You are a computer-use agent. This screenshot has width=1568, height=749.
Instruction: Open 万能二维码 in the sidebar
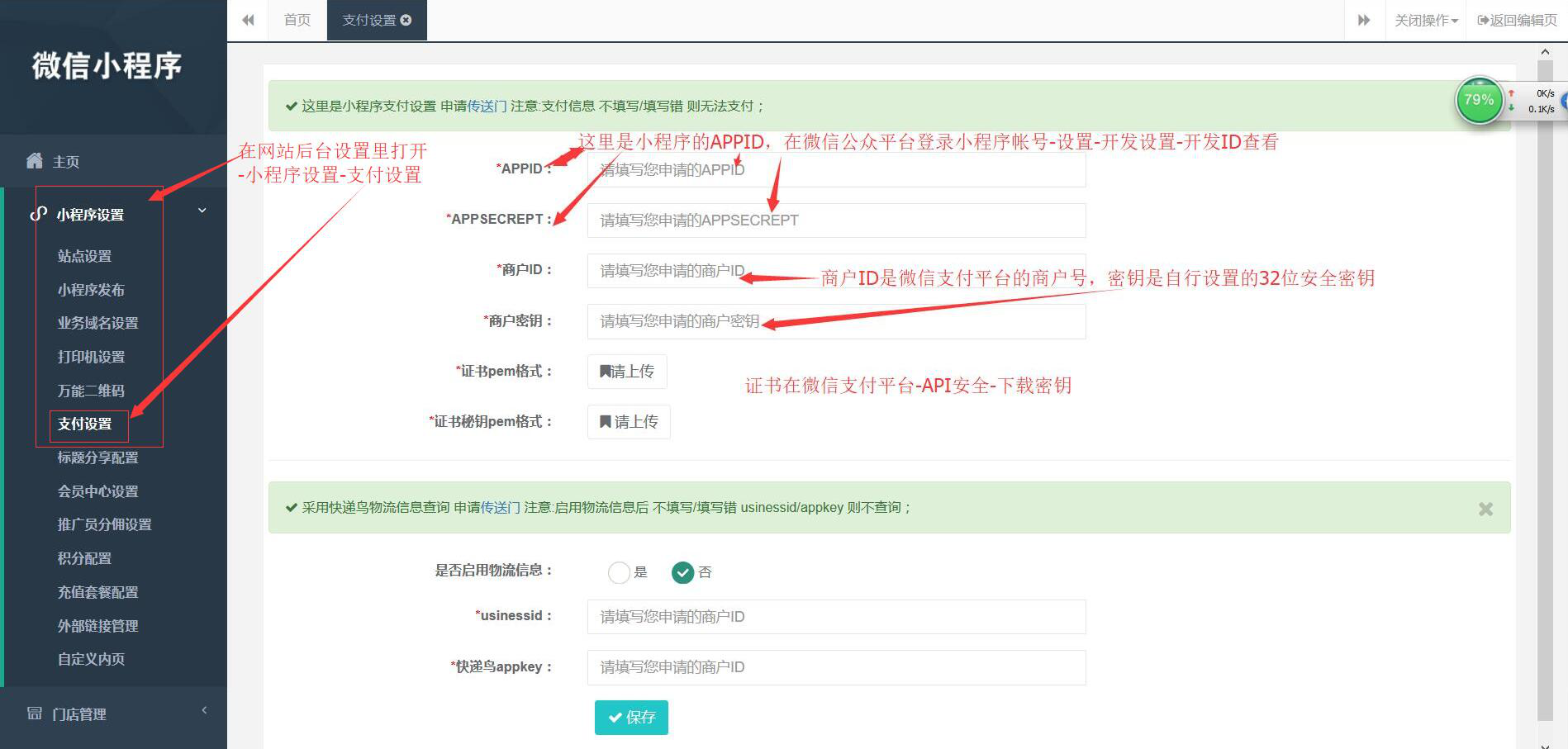pyautogui.click(x=91, y=391)
